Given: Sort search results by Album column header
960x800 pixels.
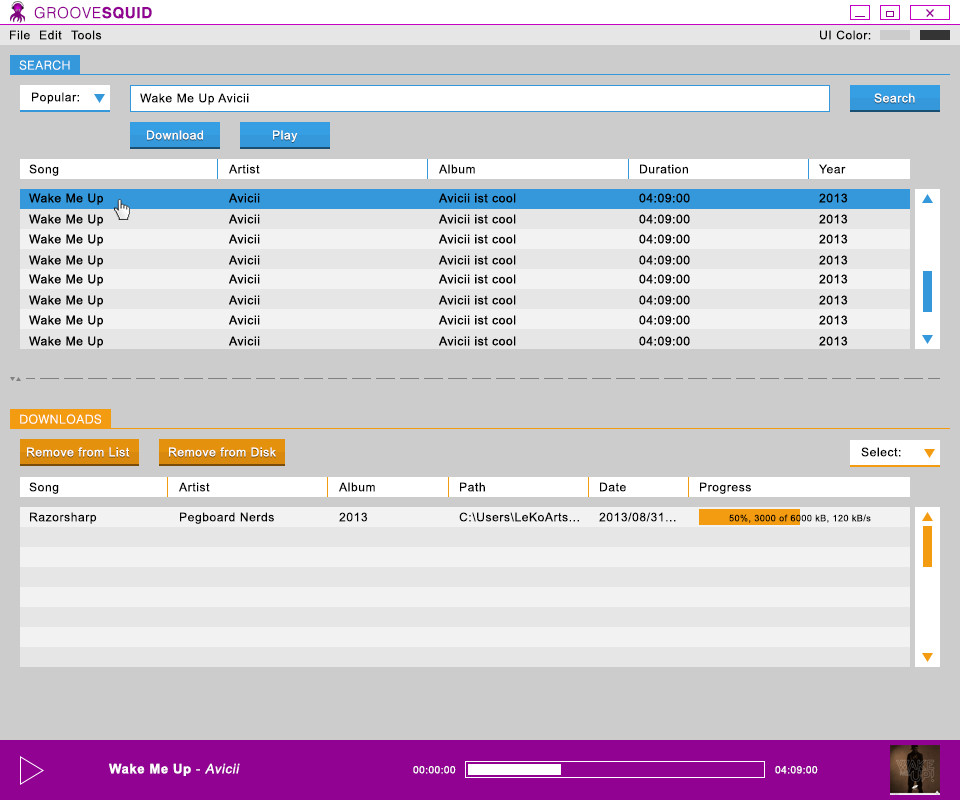Looking at the screenshot, I should click(528, 169).
